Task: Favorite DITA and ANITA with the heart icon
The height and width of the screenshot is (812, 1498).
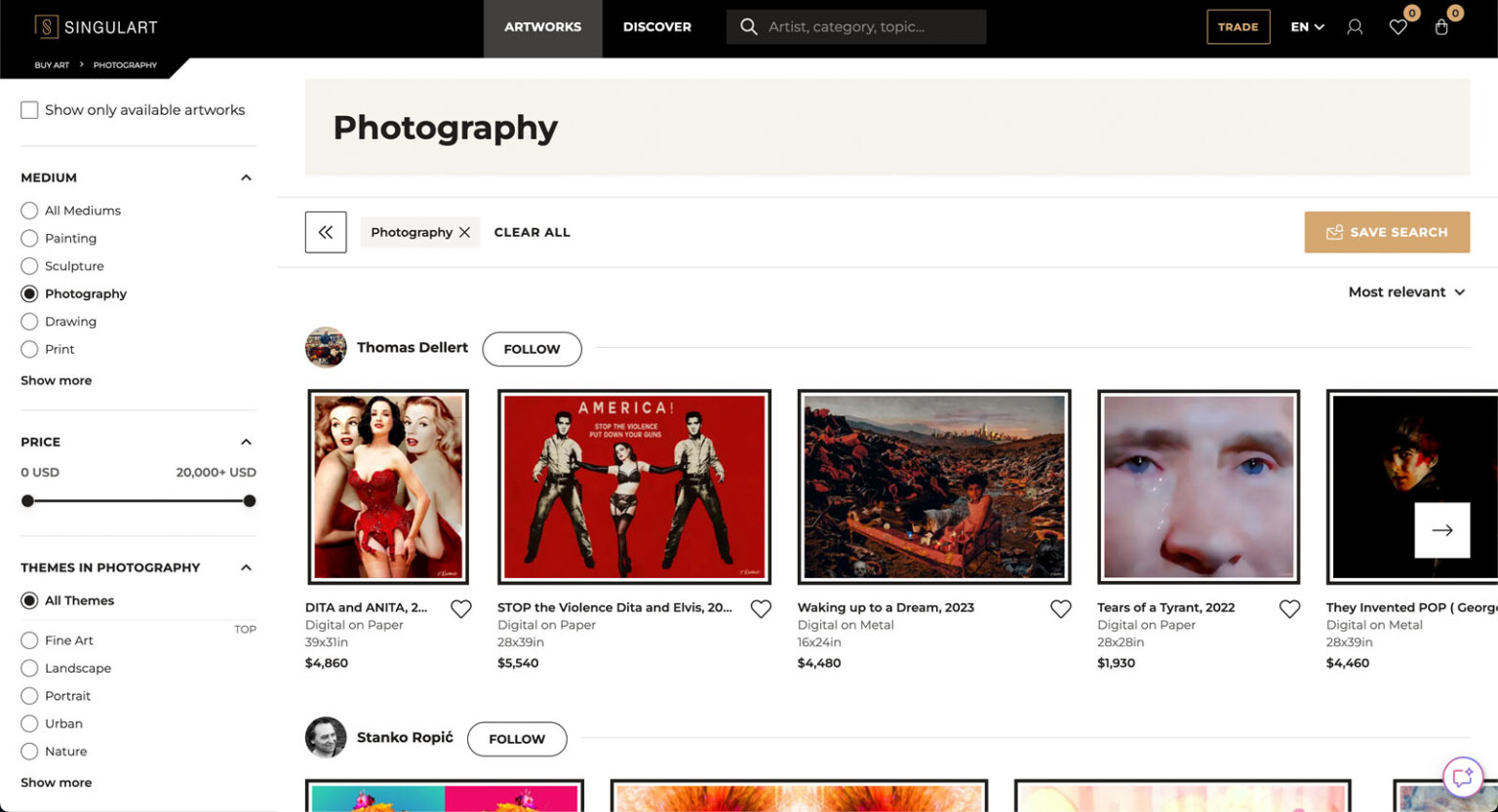Action: pos(461,608)
